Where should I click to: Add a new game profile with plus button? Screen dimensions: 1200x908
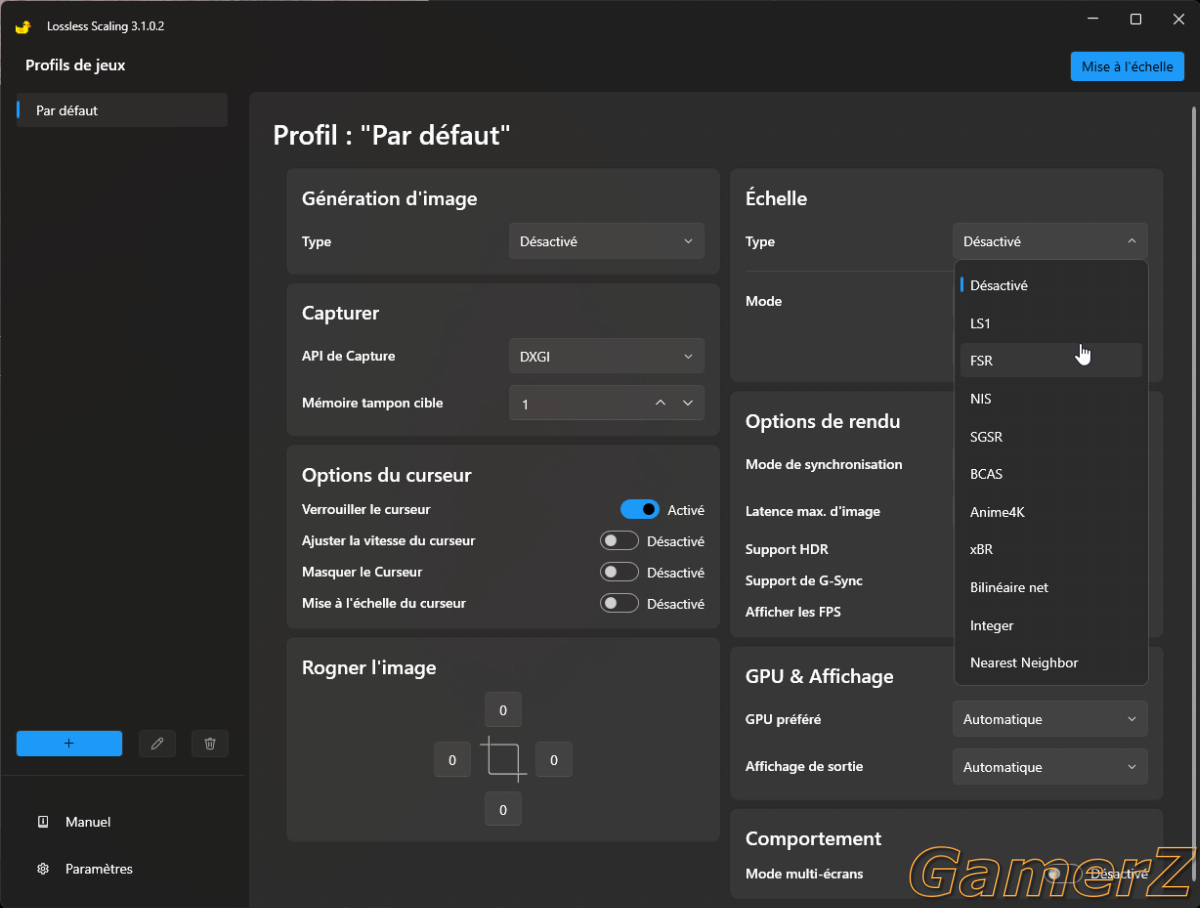[69, 743]
